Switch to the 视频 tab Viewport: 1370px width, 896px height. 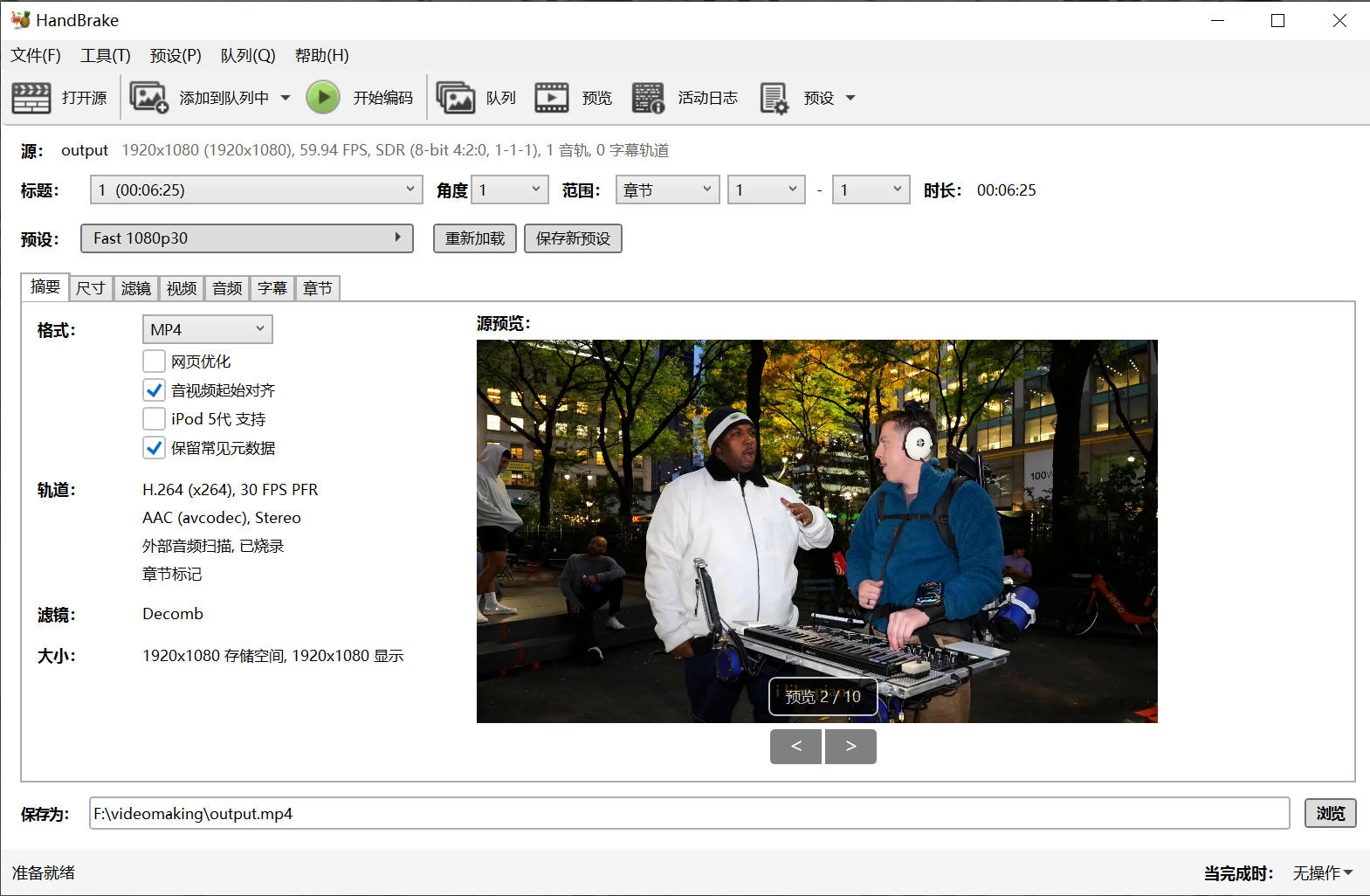(182, 288)
